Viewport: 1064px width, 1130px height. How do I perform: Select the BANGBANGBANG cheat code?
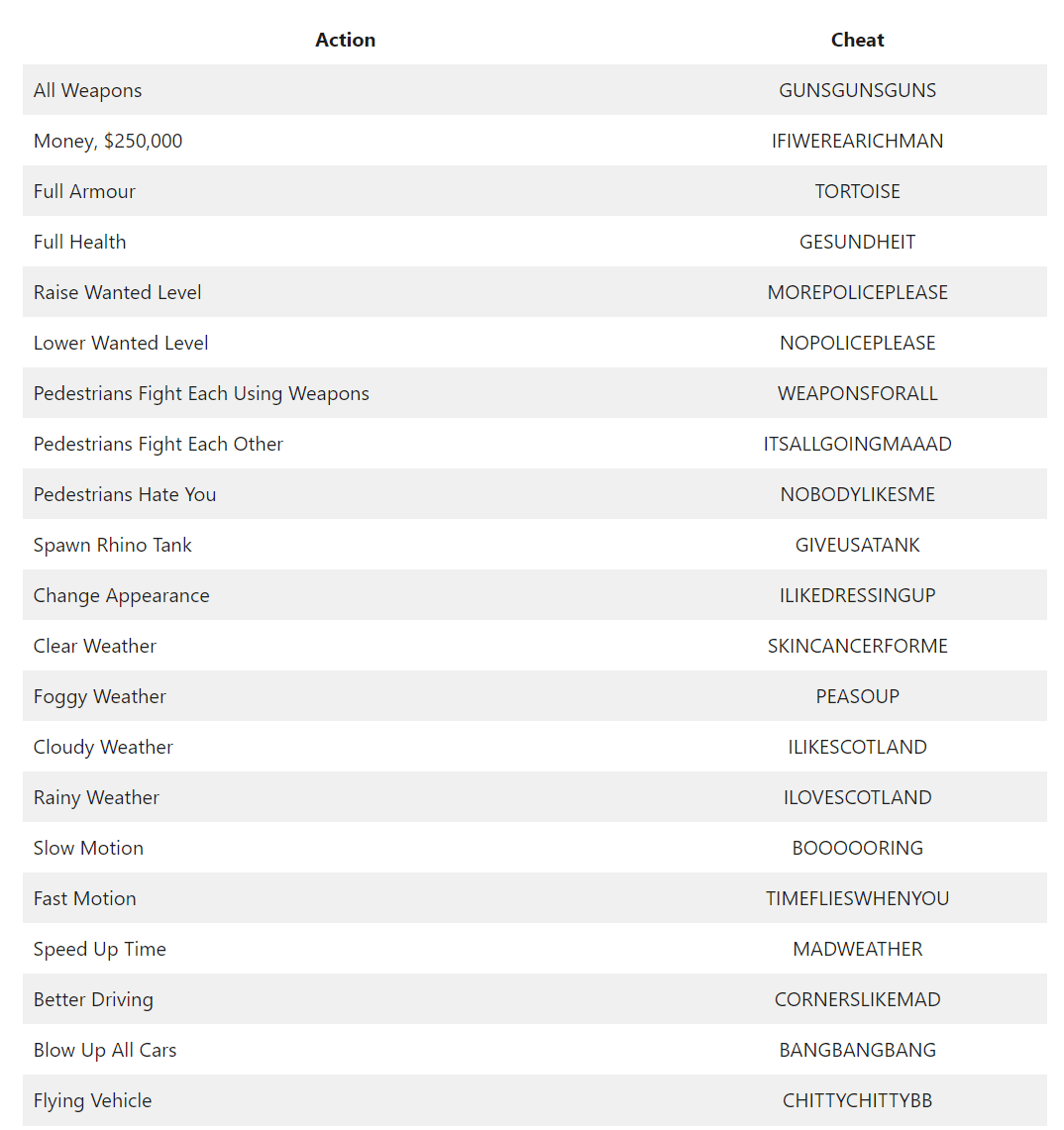coord(857,1051)
